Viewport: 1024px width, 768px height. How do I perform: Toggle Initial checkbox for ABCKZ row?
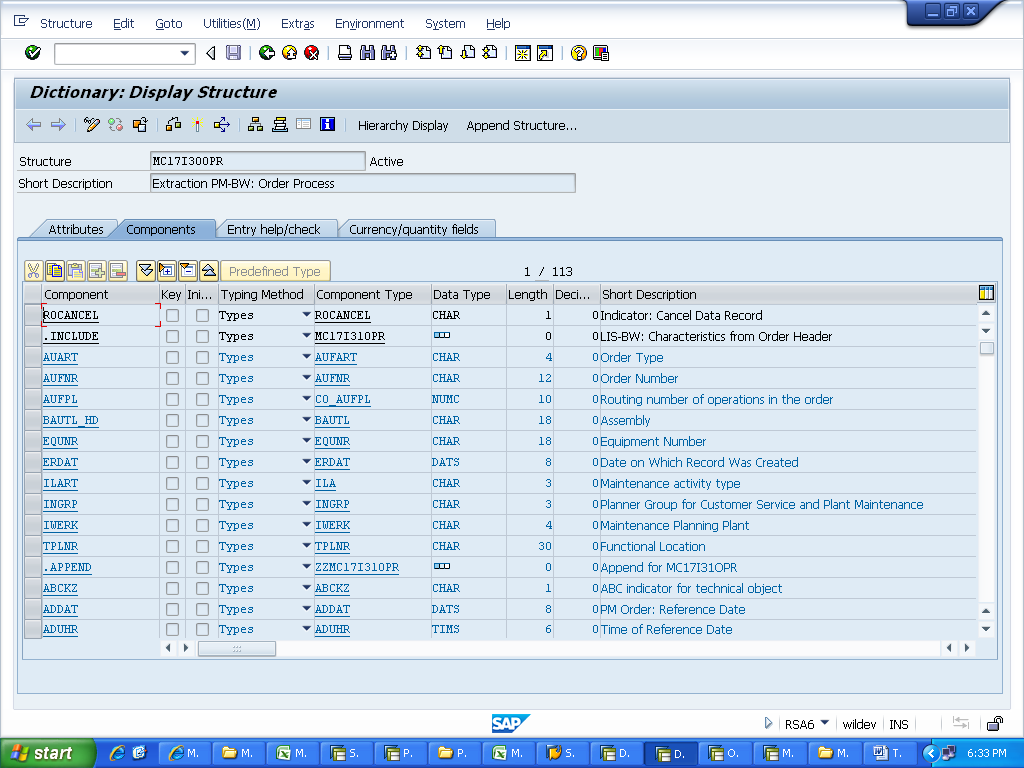point(202,588)
